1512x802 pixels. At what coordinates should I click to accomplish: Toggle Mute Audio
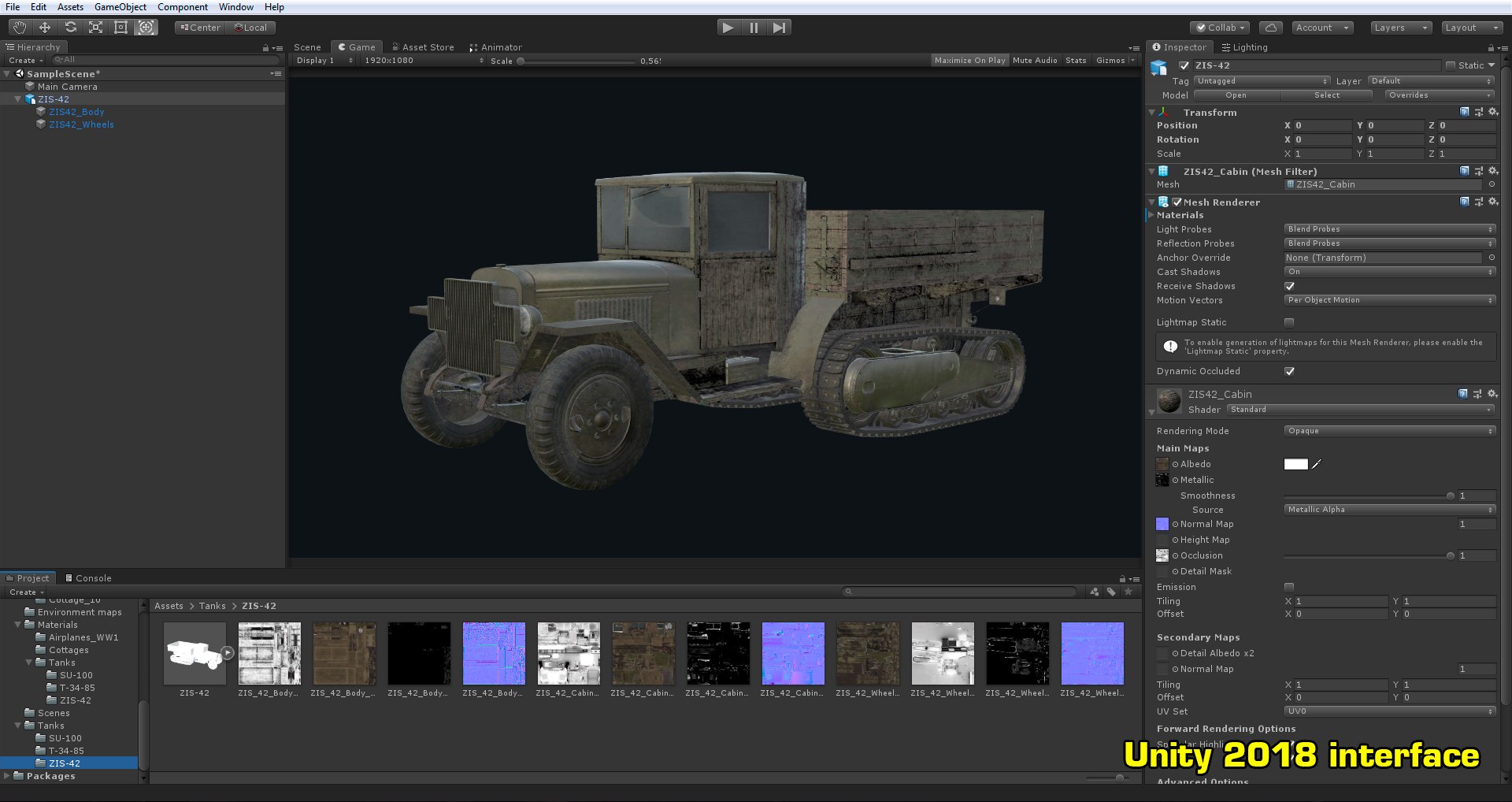1035,60
